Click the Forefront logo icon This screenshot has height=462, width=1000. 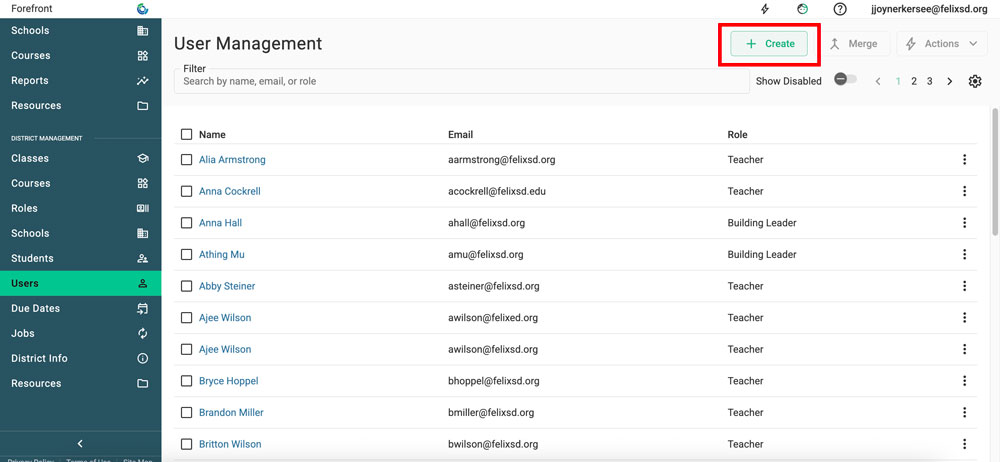pyautogui.click(x=142, y=9)
